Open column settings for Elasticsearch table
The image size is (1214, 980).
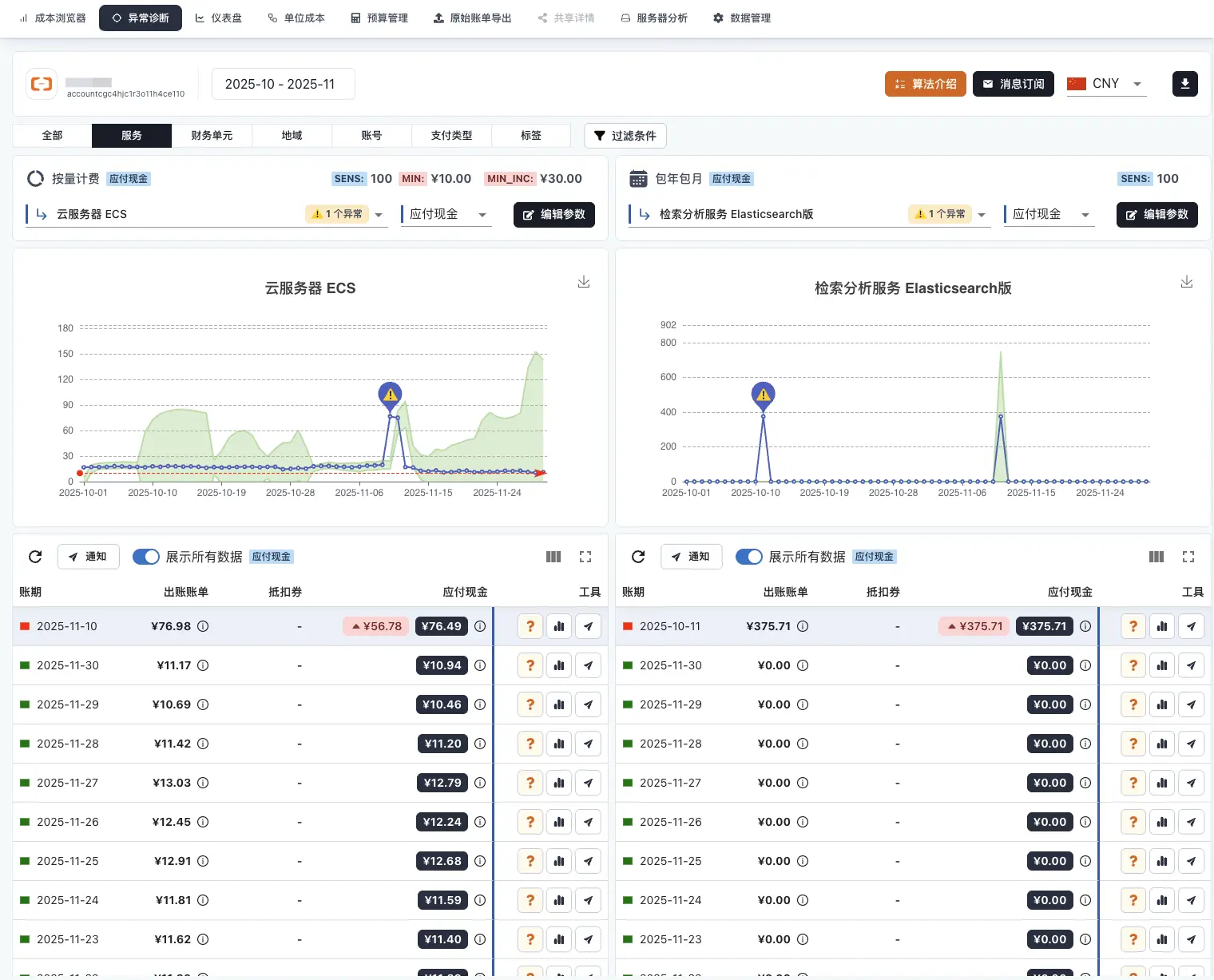(1156, 557)
